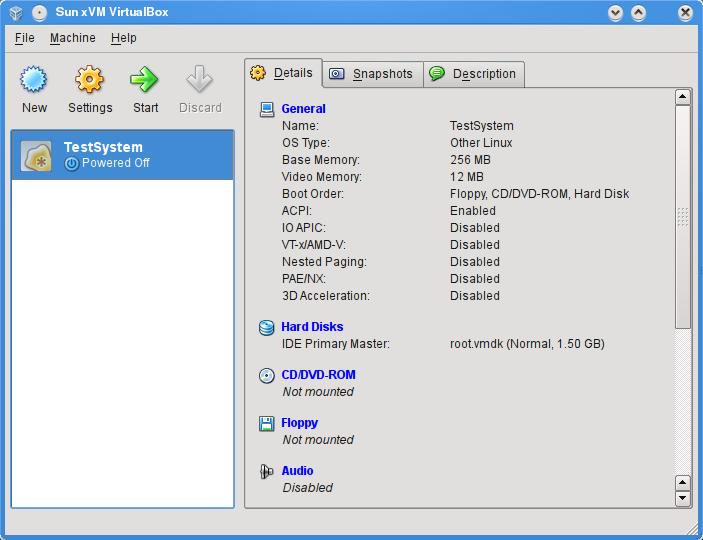Open Settings with the gear icon
Screen dimensions: 703x540
90,80
